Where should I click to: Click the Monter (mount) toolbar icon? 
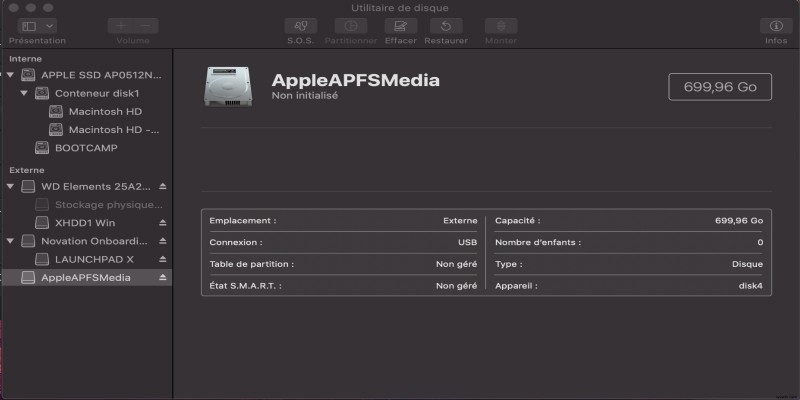click(x=500, y=26)
